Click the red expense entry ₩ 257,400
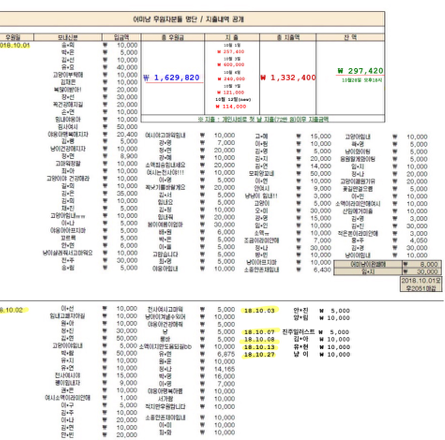This screenshot has width=445, height=440. point(231,52)
